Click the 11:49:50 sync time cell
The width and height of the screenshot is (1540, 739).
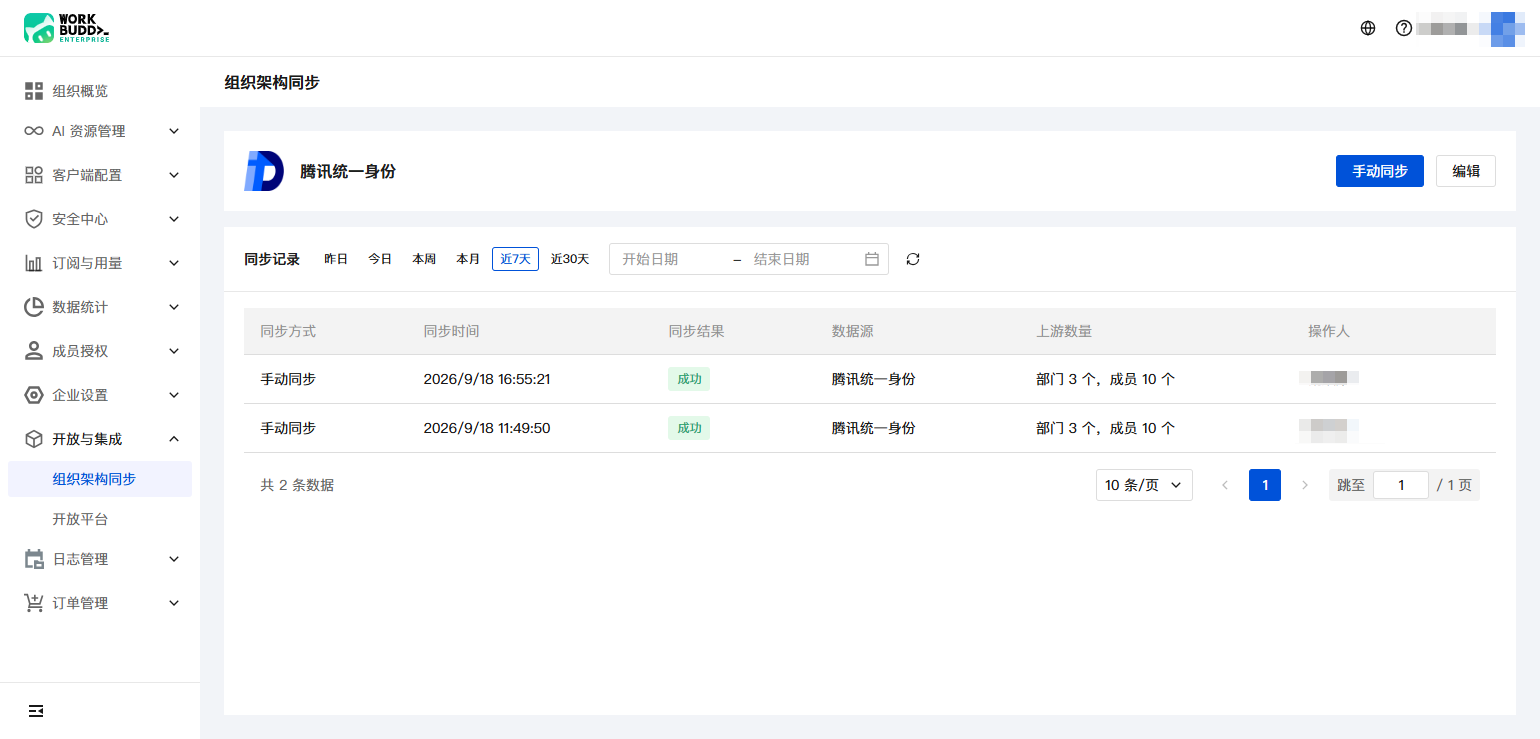(x=487, y=428)
